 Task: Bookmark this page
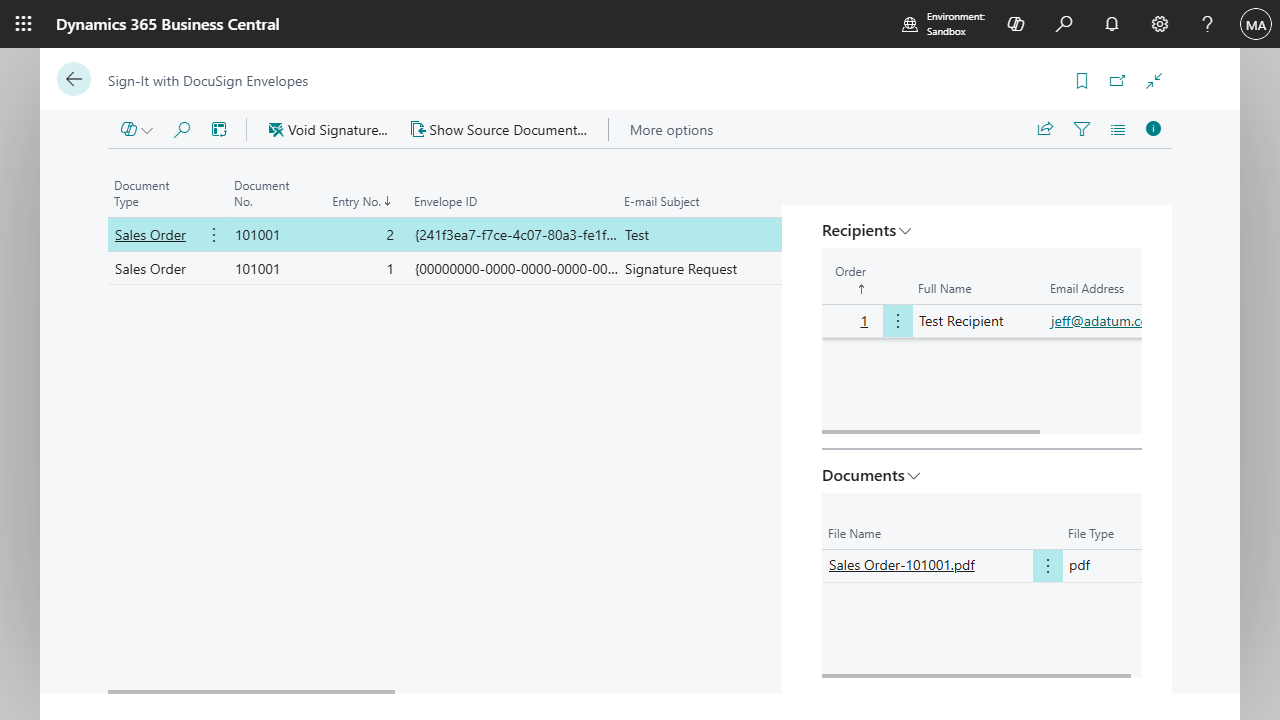pos(1082,81)
